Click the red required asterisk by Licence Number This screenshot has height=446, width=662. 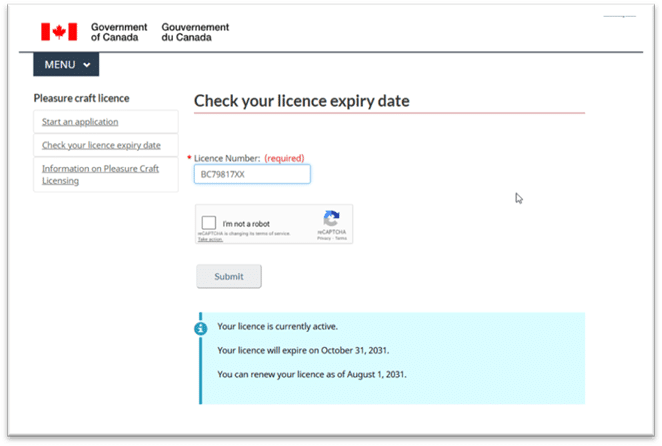click(190, 158)
